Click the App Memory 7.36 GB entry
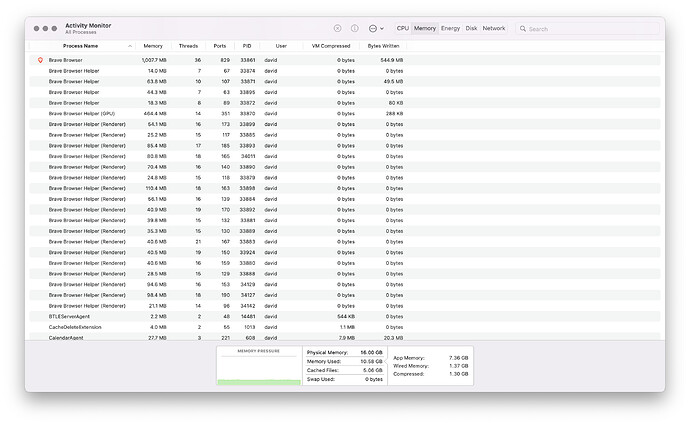This screenshot has width=690, height=424. 430,358
